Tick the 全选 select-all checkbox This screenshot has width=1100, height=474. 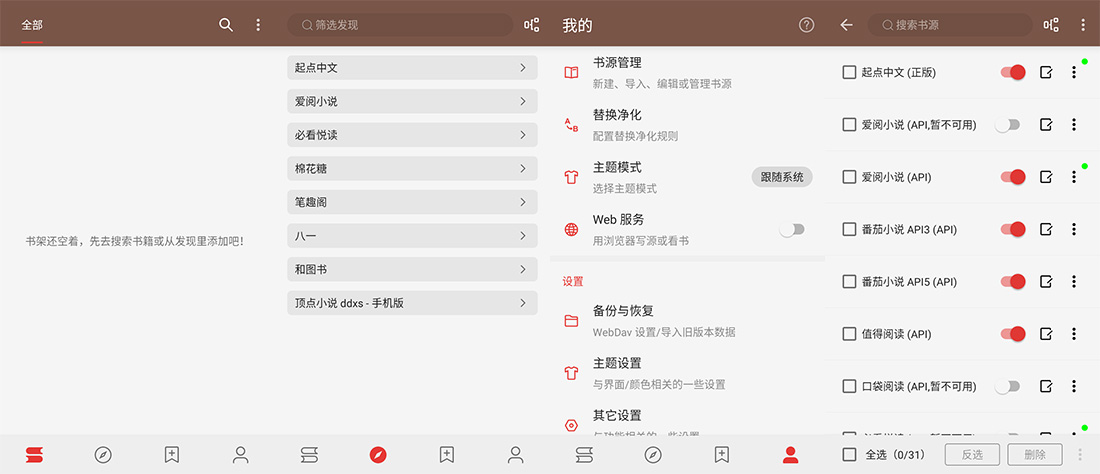[849, 455]
